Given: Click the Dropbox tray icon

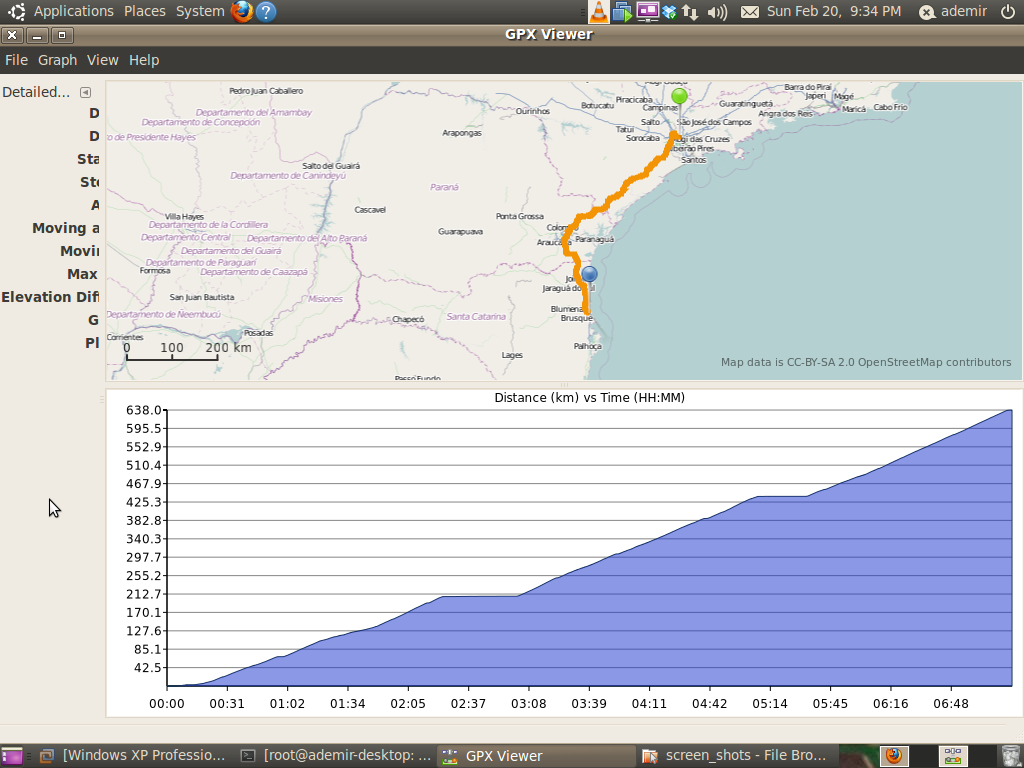Looking at the screenshot, I should [670, 12].
